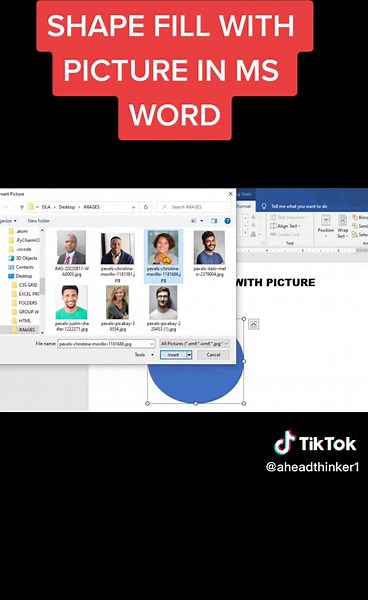Select the blue circle shape in document

195,383
